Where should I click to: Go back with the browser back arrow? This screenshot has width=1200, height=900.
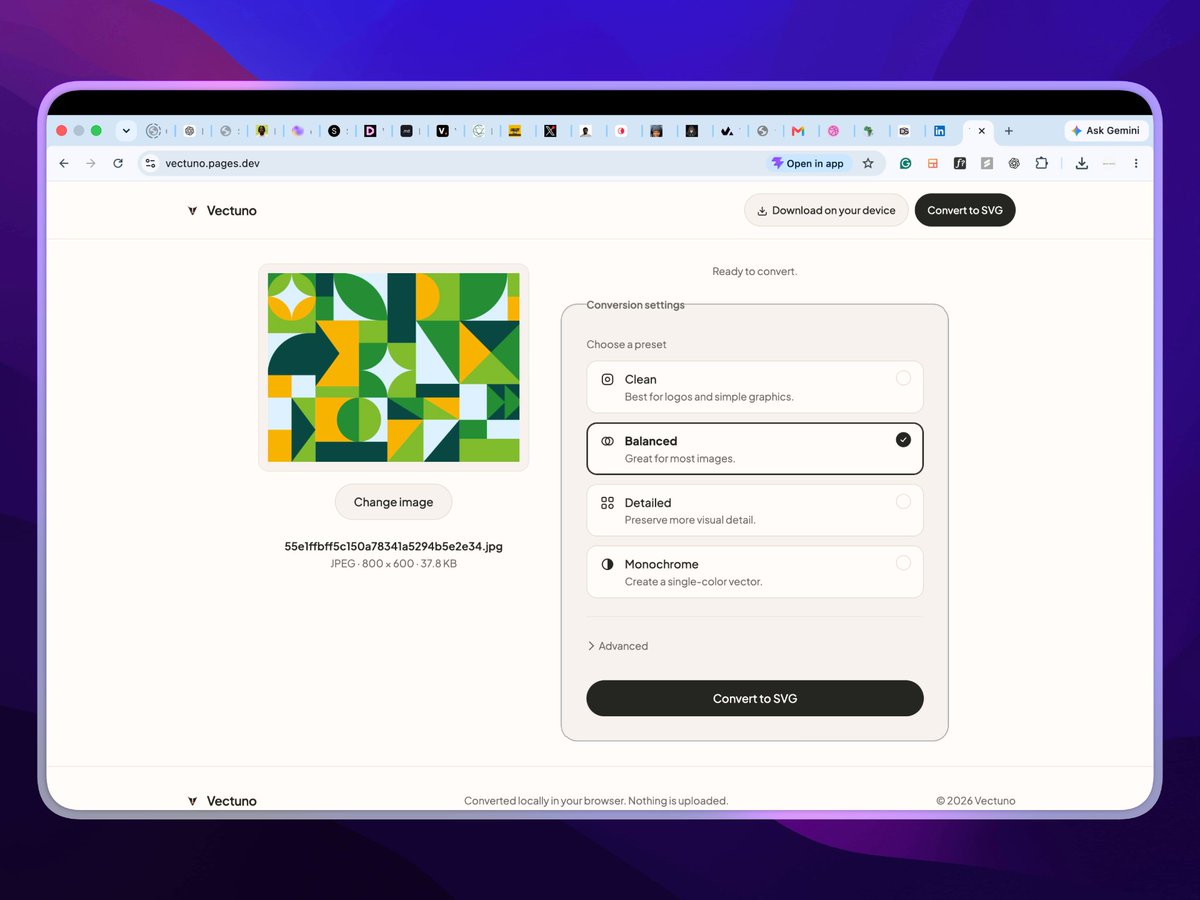pos(64,163)
